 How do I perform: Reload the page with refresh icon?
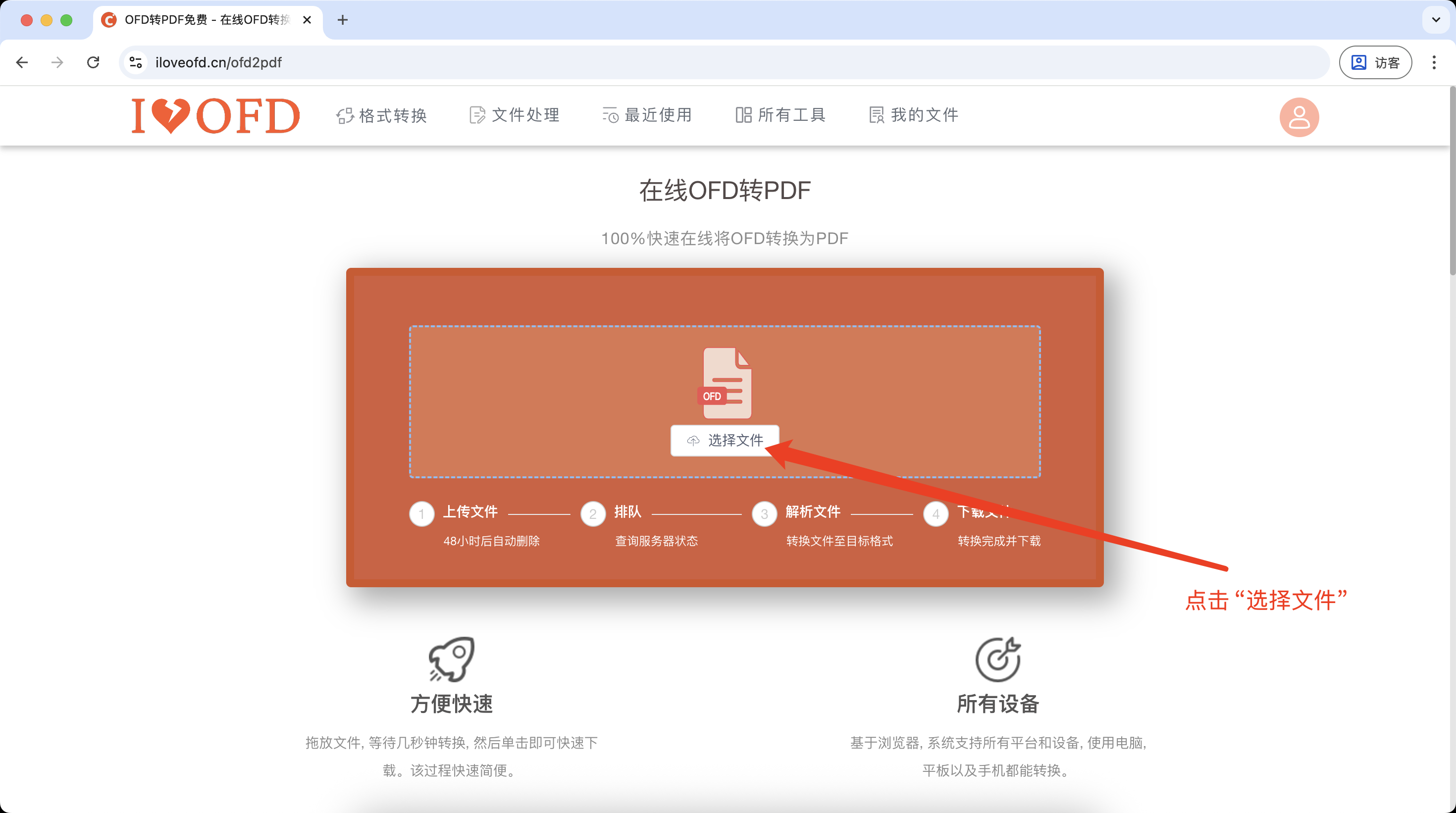coord(93,62)
